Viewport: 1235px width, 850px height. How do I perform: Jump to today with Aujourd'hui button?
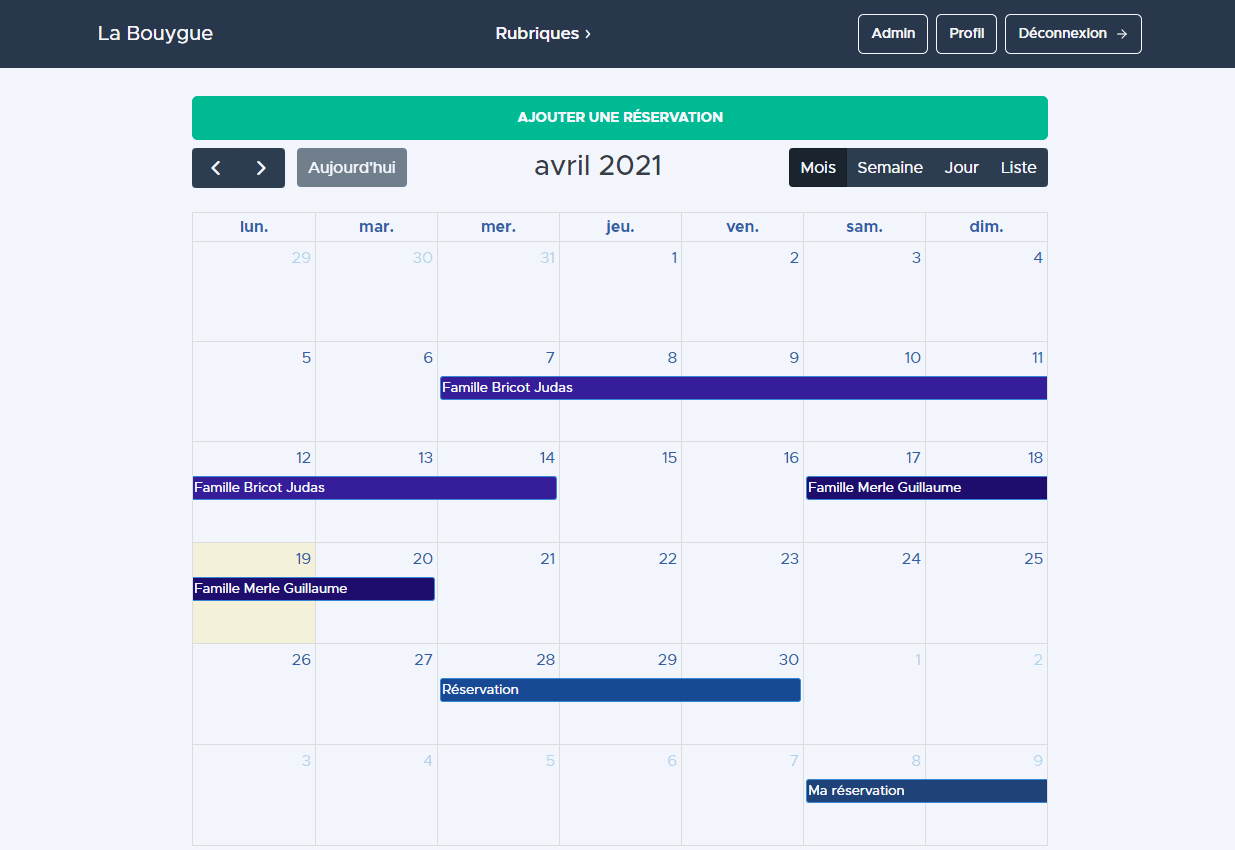(x=351, y=168)
